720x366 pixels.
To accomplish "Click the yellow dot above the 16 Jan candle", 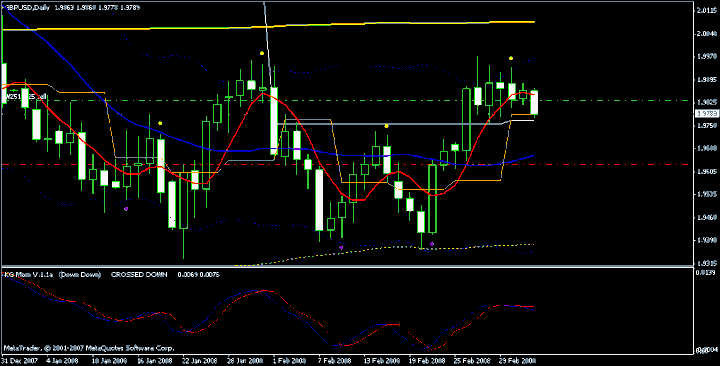I will click(160, 123).
